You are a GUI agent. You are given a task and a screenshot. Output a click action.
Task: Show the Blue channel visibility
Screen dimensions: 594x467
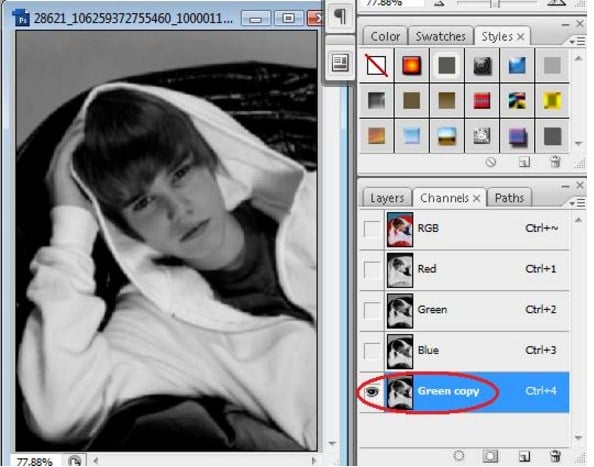[x=372, y=351]
